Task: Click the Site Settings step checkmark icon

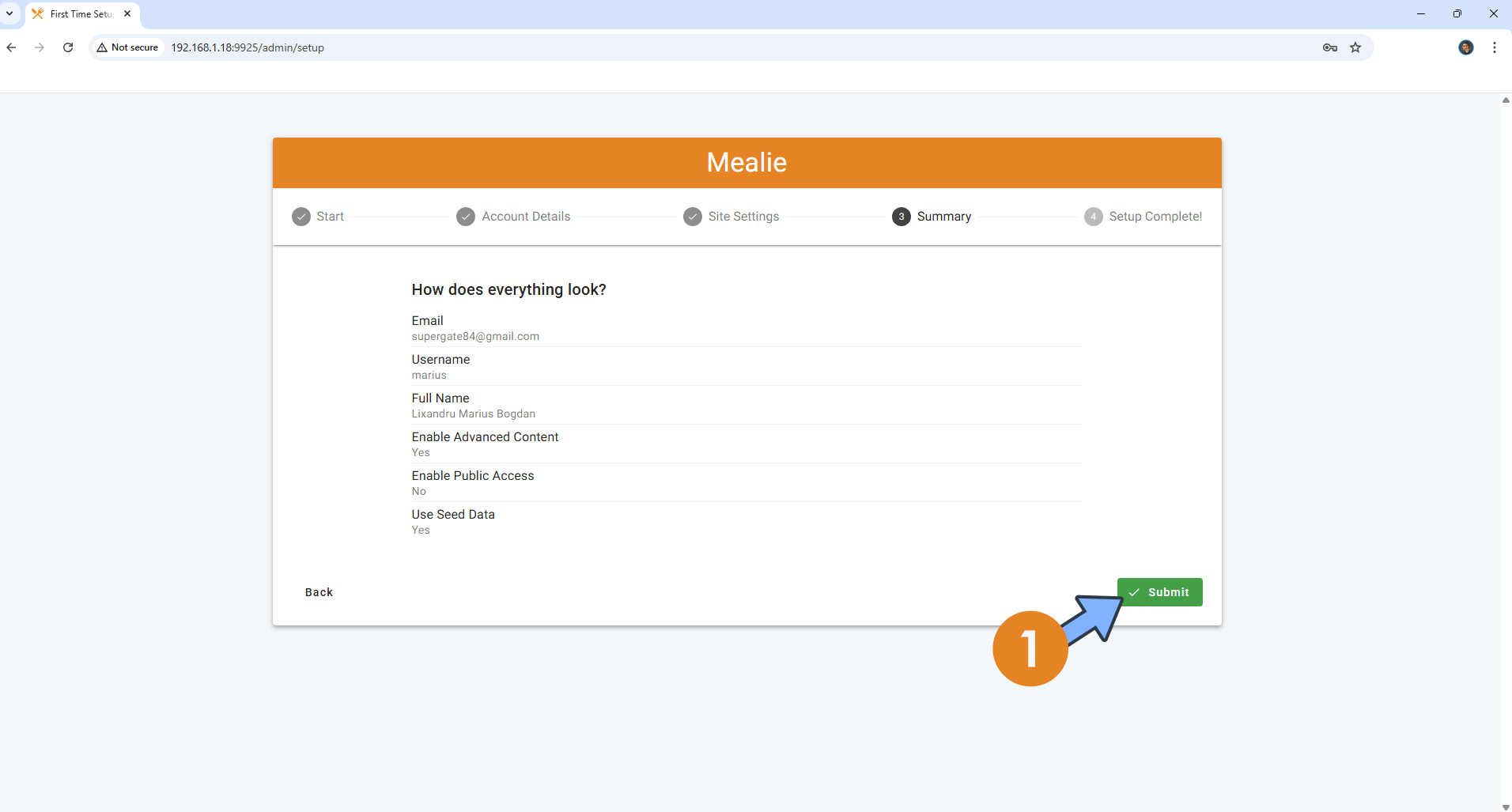Action: click(x=693, y=217)
